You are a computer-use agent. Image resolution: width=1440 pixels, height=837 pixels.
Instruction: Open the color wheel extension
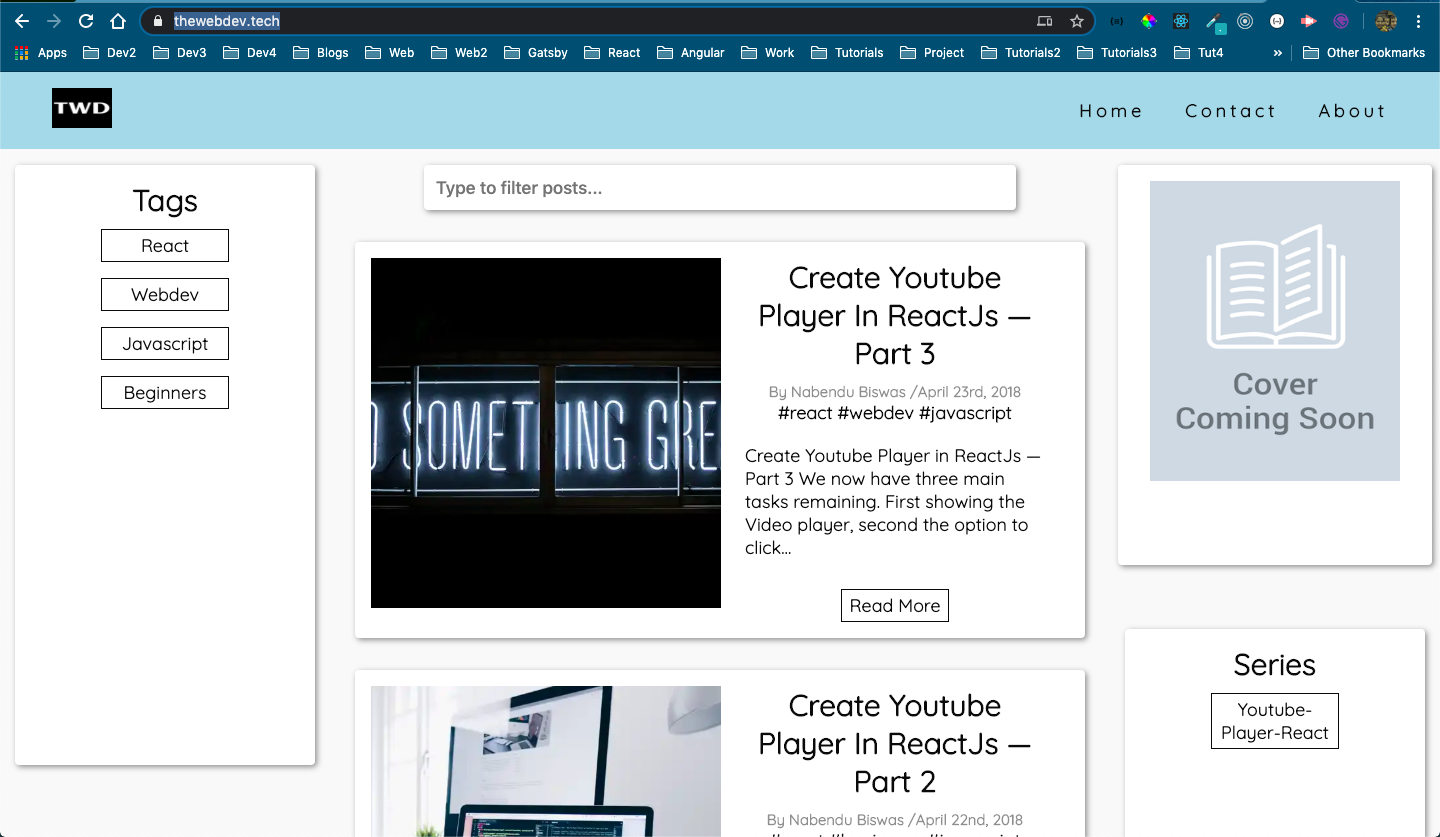pyautogui.click(x=1149, y=21)
